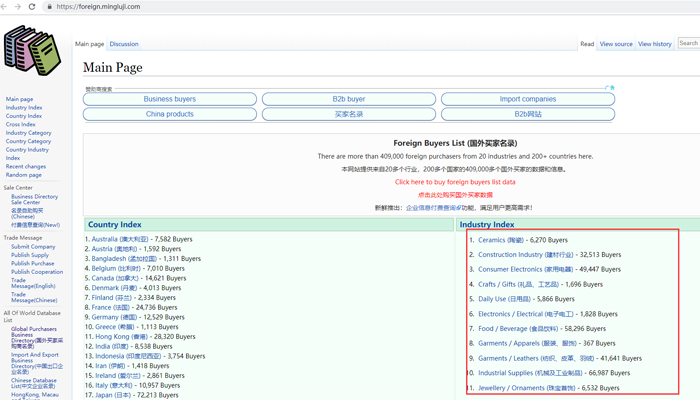Switch to the Discussion tab

pyautogui.click(x=124, y=44)
